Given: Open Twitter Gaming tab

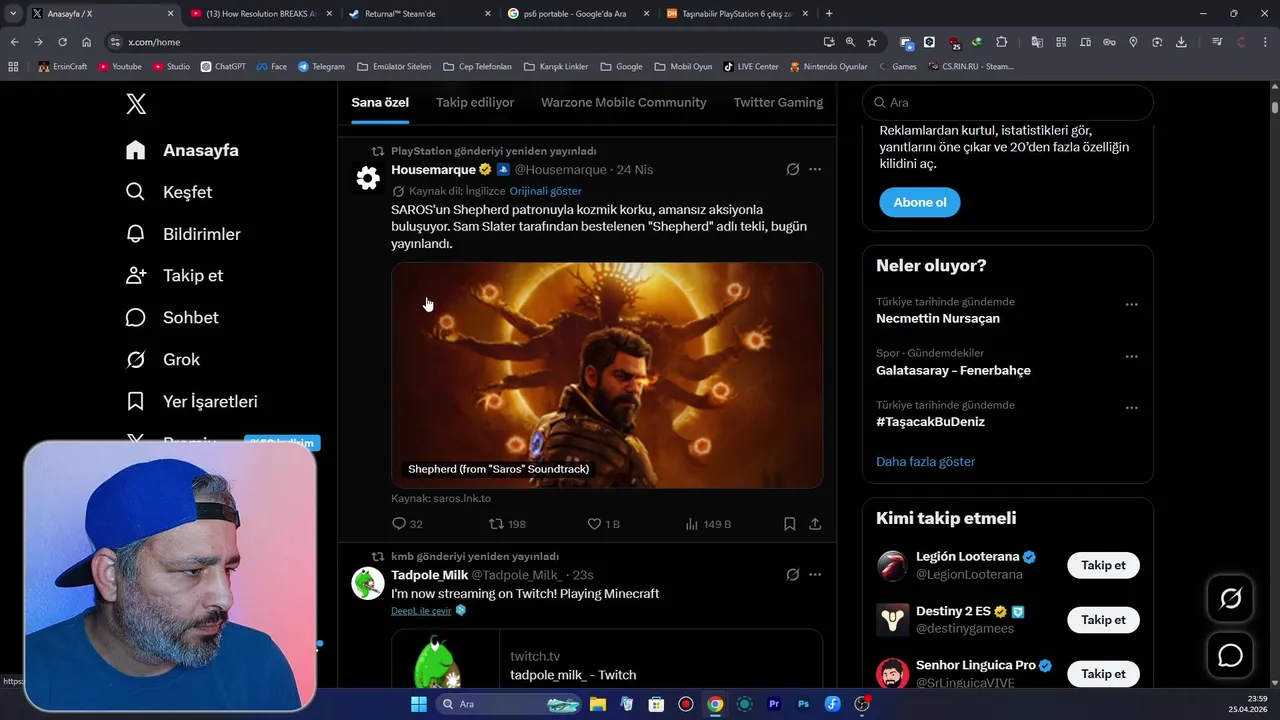Looking at the screenshot, I should coord(778,103).
